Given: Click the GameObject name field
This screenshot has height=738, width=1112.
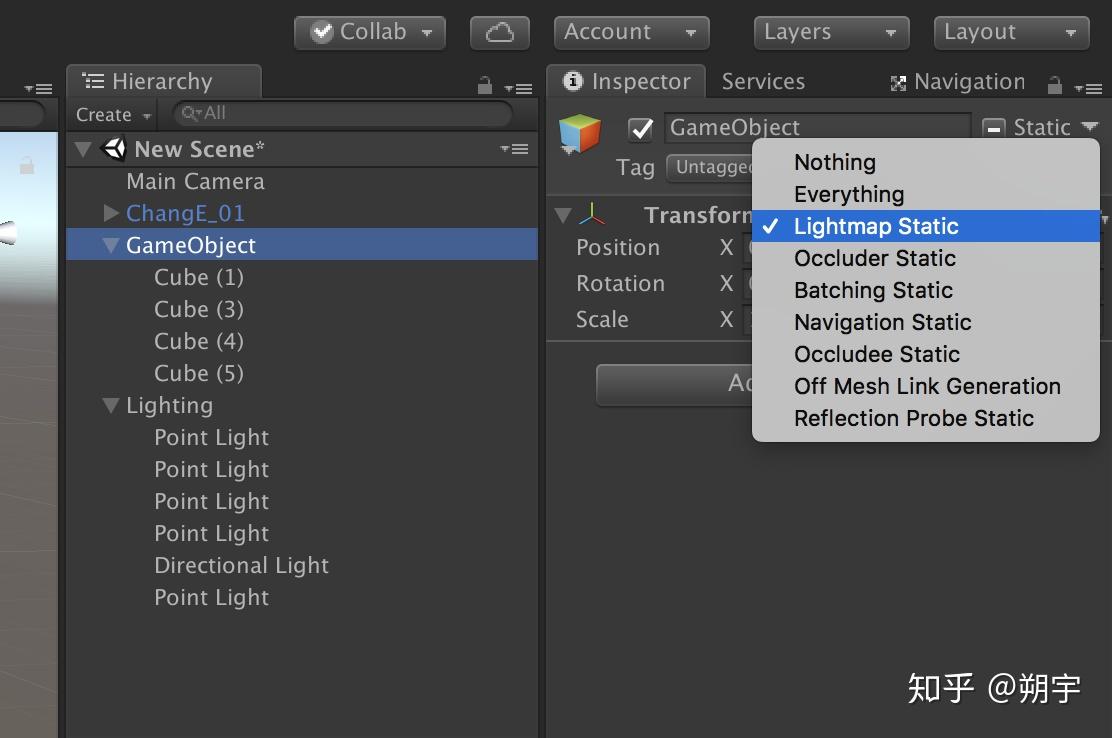Looking at the screenshot, I should click(x=817, y=128).
